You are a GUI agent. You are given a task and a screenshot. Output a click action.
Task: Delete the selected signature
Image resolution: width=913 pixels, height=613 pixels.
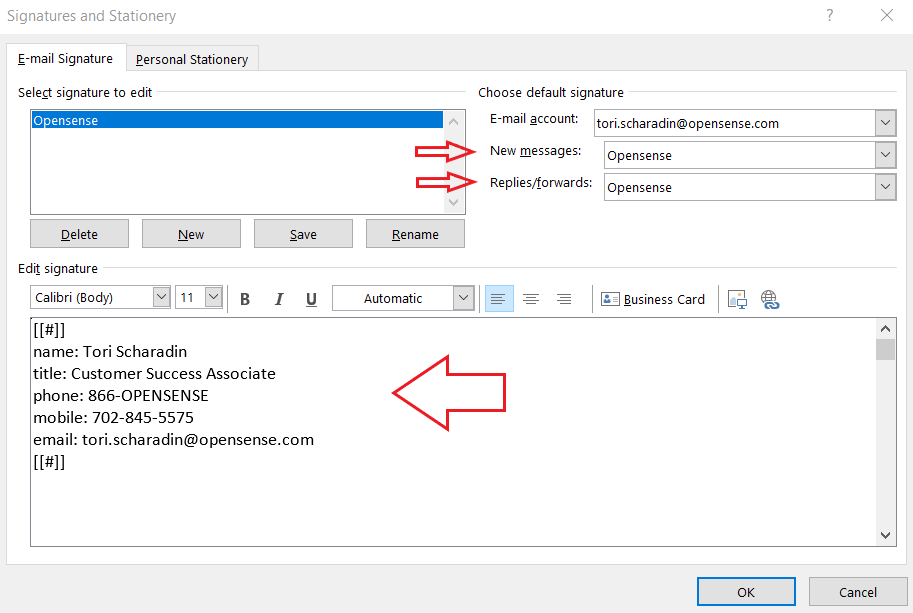click(x=79, y=234)
